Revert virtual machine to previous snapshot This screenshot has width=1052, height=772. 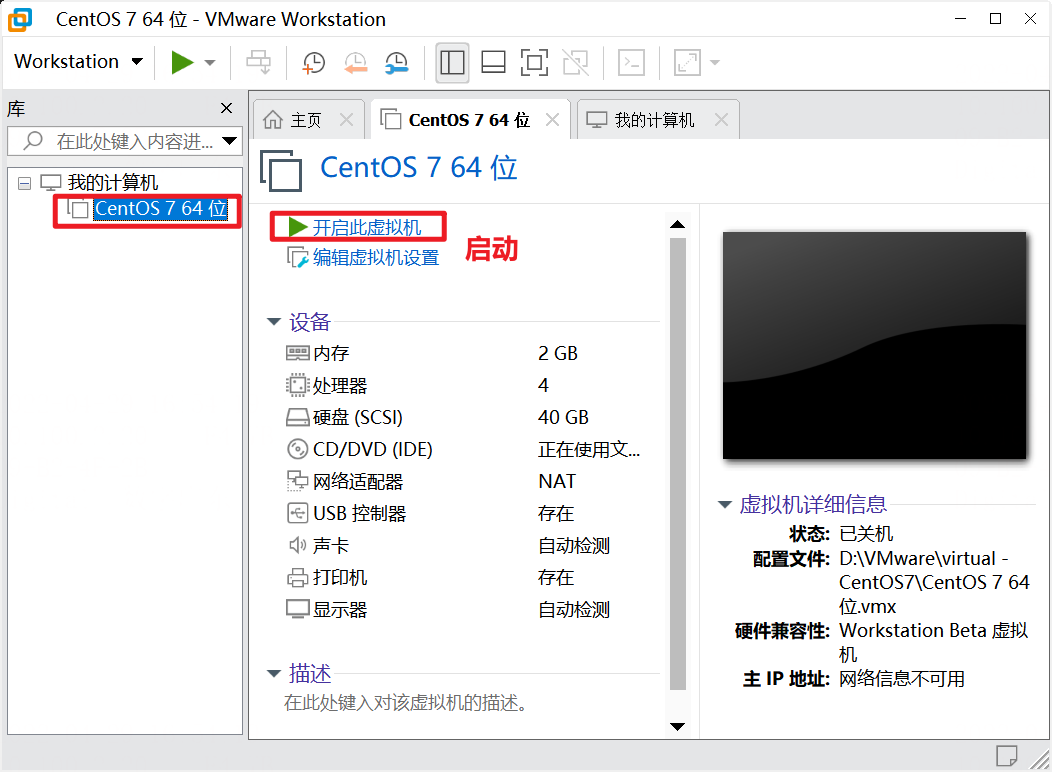356,62
